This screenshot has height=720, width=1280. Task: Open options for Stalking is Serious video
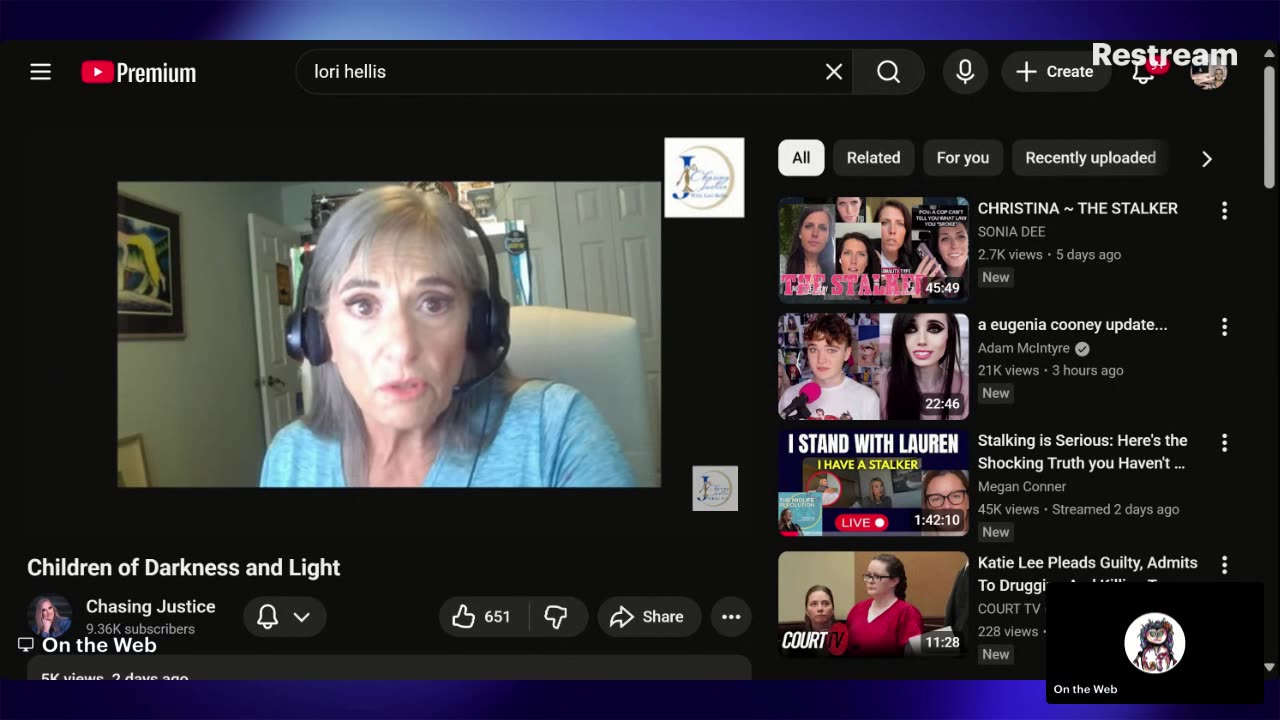(1224, 442)
